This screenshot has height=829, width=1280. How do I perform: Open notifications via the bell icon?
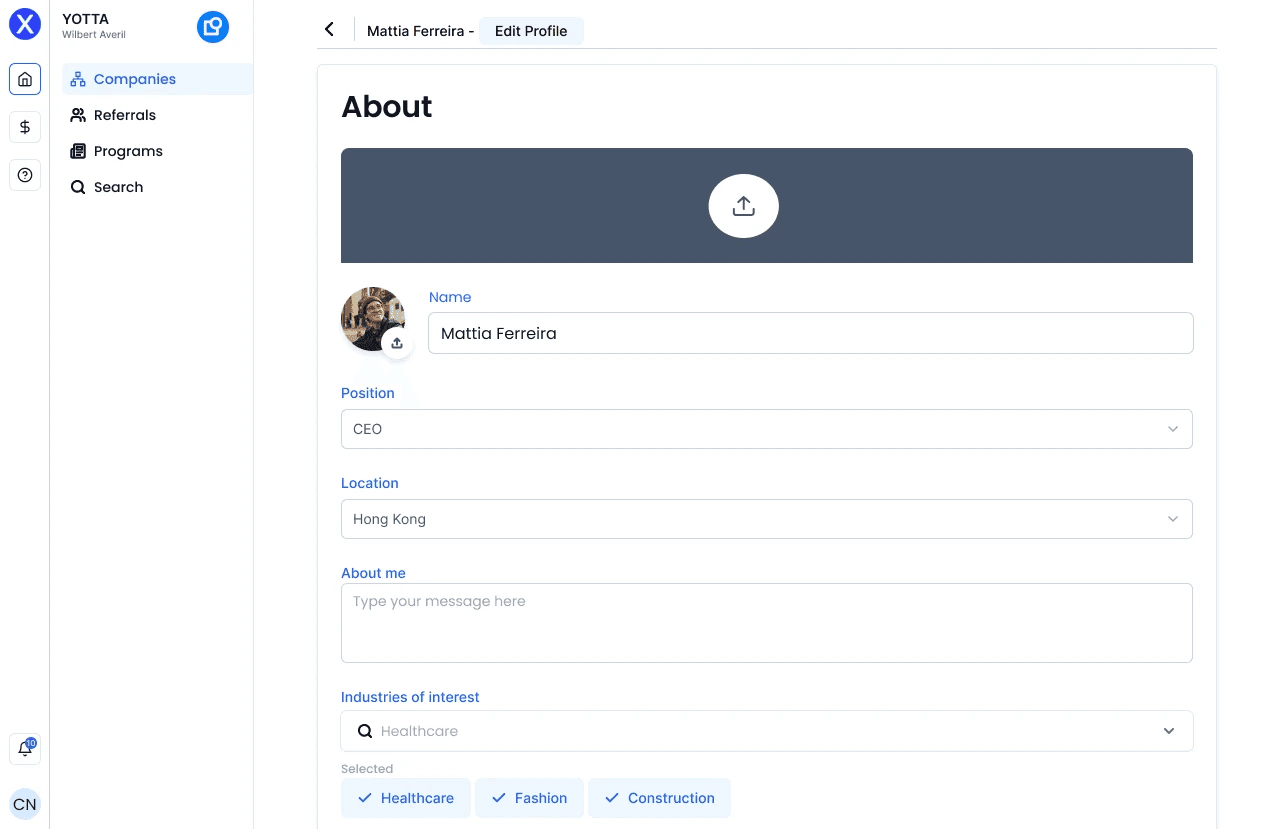point(24,748)
